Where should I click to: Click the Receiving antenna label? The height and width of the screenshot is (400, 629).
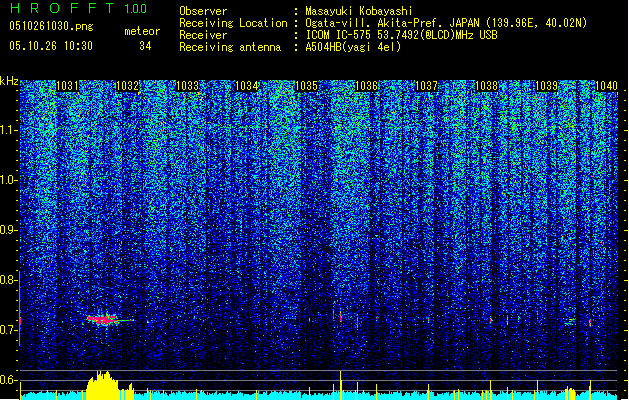tap(230, 47)
